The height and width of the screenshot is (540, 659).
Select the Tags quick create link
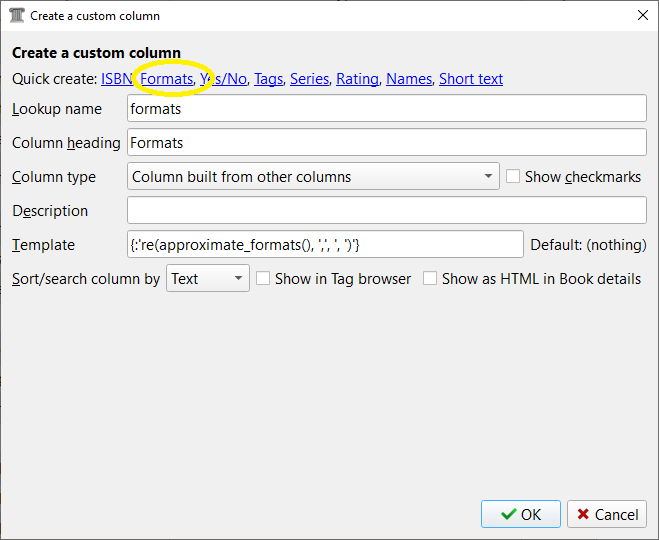[x=267, y=79]
